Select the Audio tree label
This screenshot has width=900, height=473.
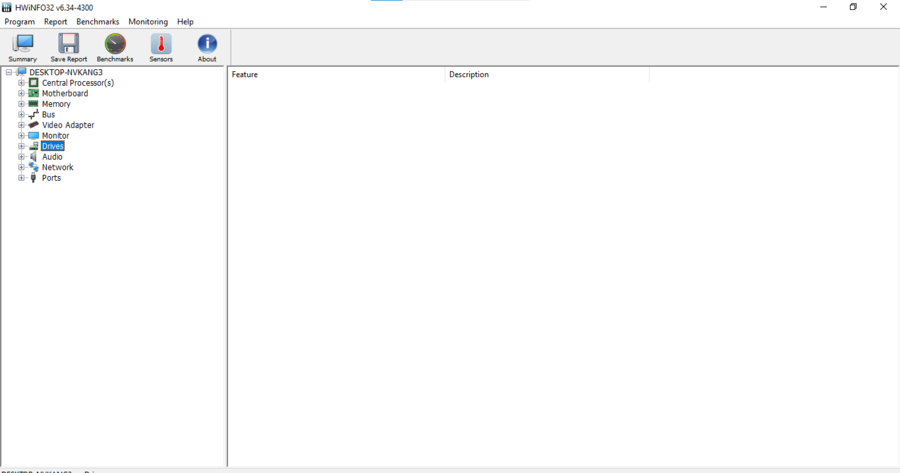[x=52, y=157]
